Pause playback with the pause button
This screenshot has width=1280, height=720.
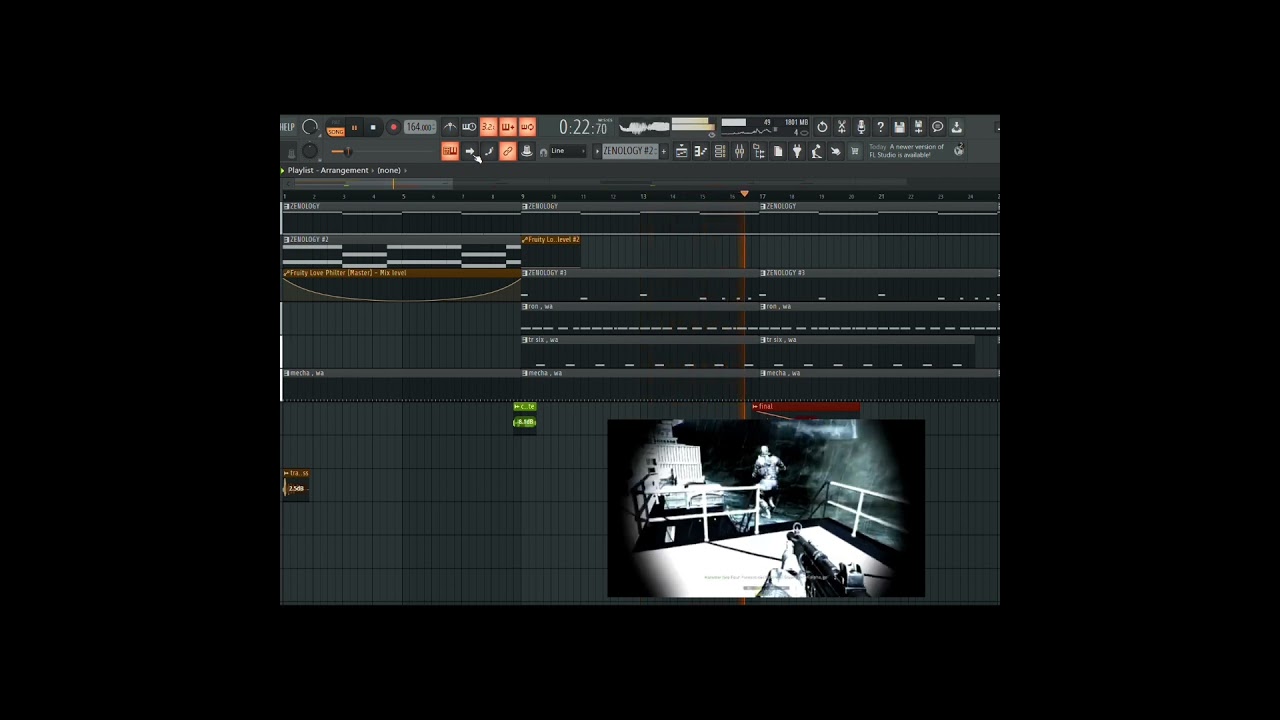pos(354,128)
